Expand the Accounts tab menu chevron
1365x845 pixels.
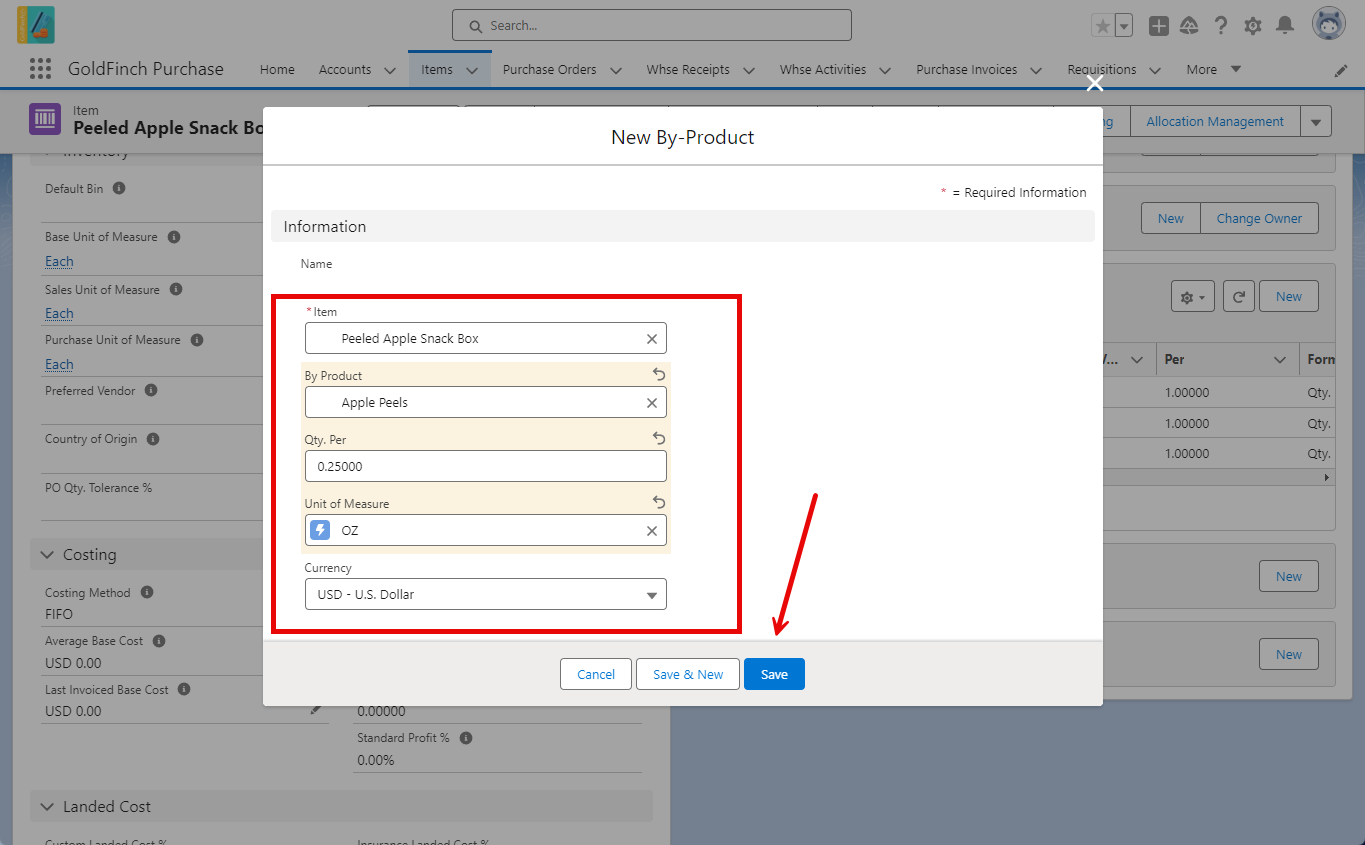coord(390,70)
